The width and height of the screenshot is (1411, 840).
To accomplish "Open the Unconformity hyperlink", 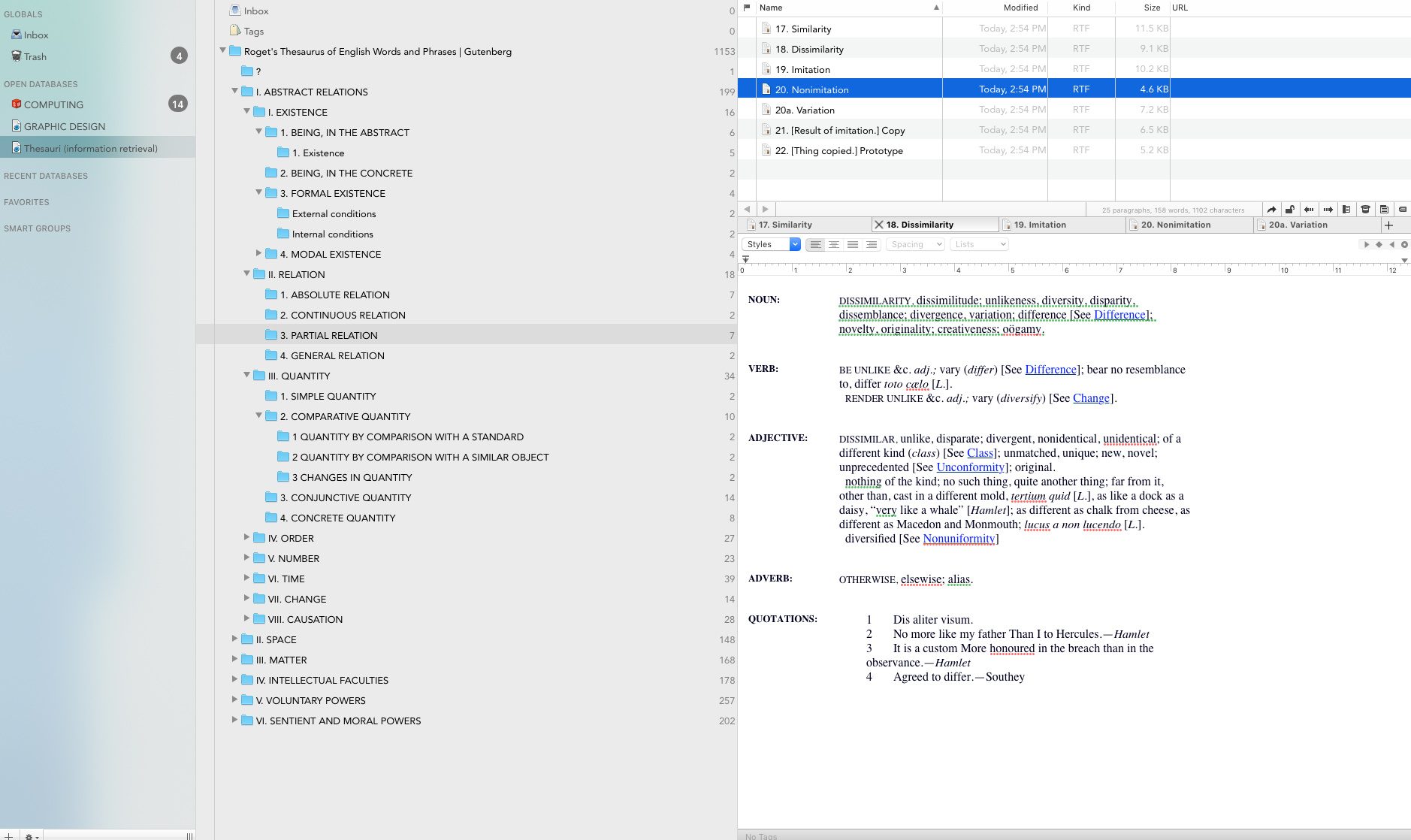I will click(970, 467).
